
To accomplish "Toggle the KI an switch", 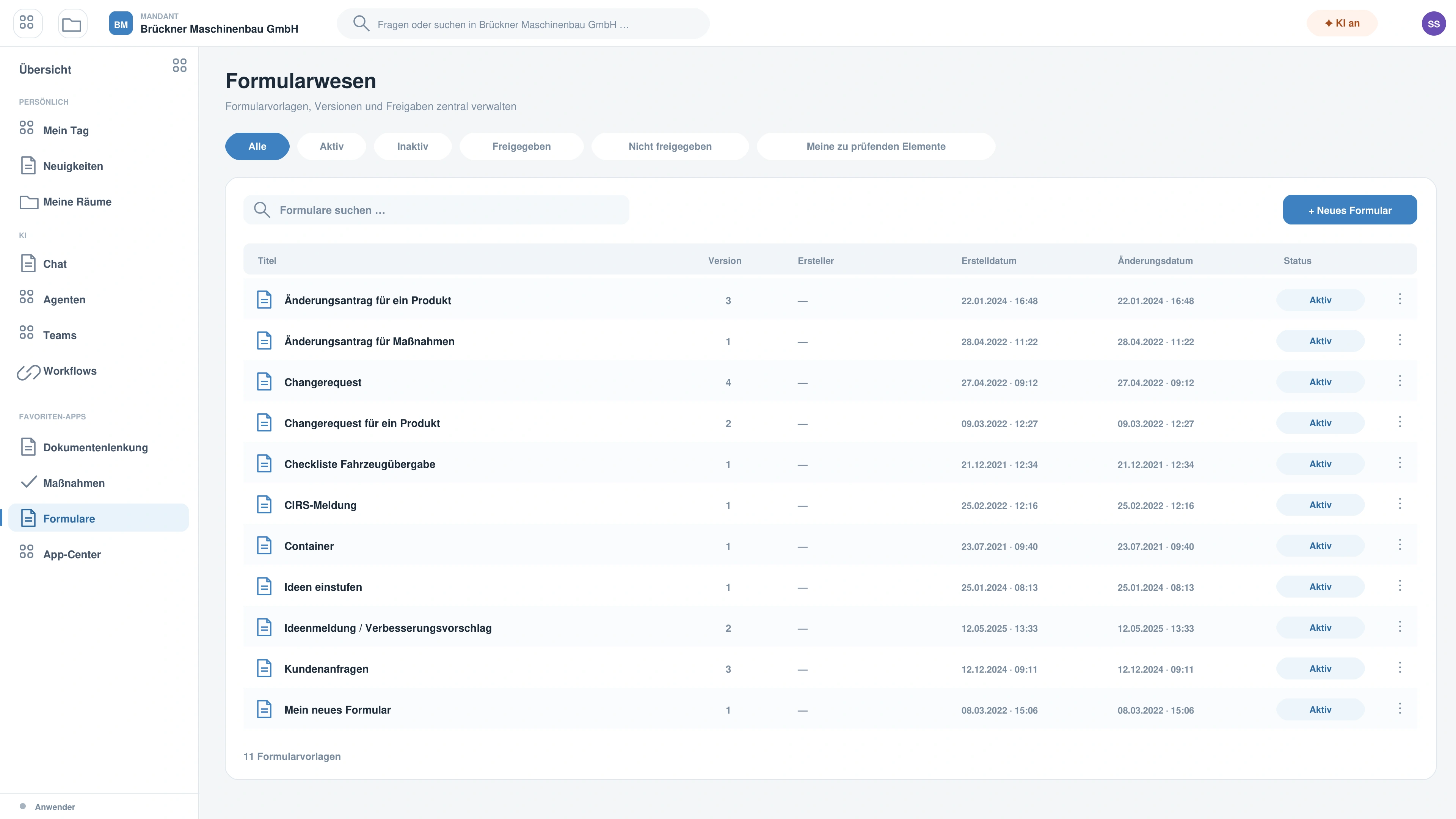I will click(1342, 23).
